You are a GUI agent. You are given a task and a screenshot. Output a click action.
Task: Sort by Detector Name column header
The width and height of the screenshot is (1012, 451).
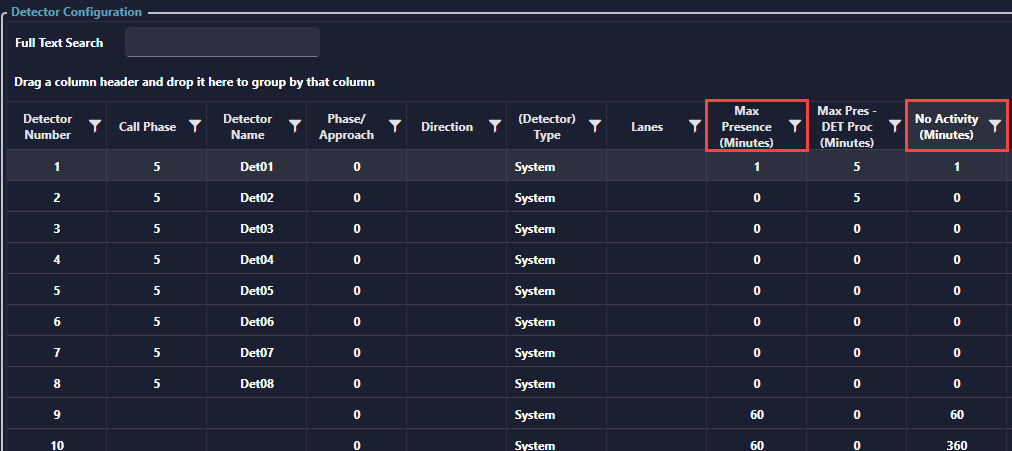(x=247, y=127)
